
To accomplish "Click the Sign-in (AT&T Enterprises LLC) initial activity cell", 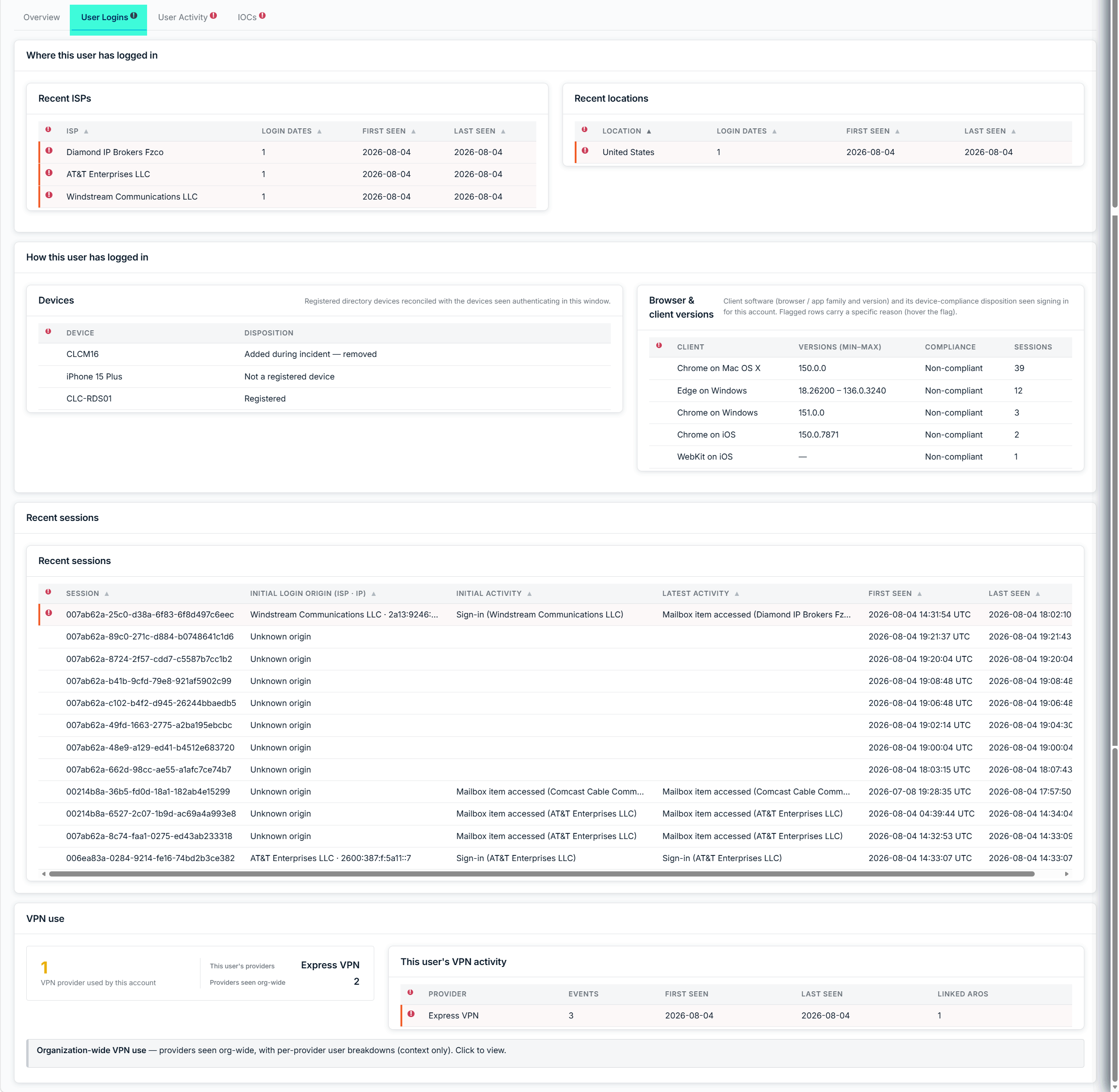I will [516, 859].
